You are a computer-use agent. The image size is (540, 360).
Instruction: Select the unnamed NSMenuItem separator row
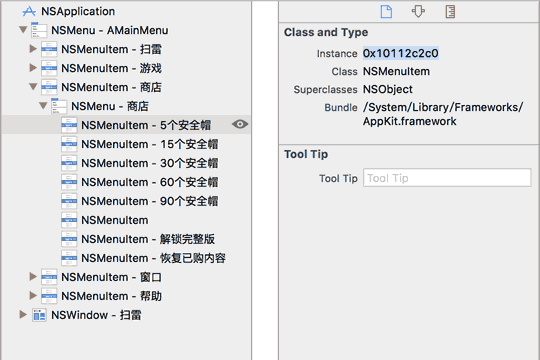125,220
